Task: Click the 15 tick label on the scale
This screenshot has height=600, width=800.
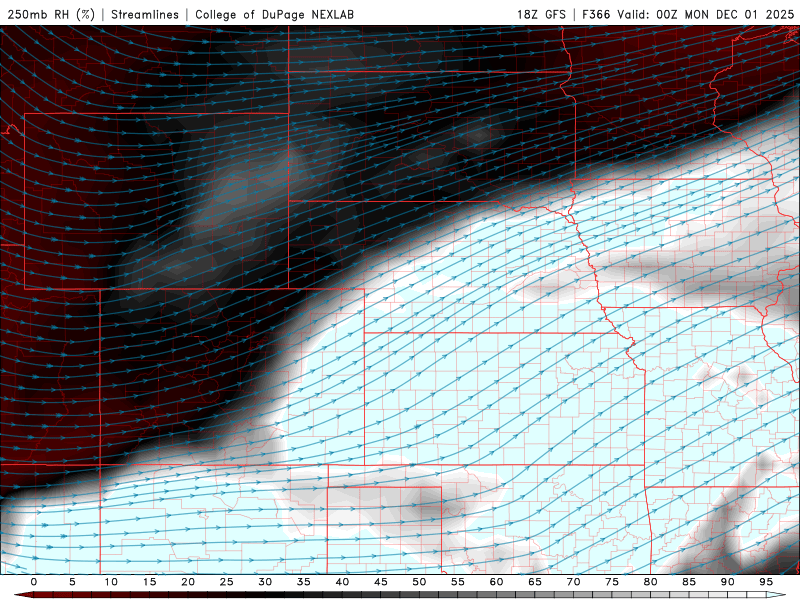Action: [x=149, y=582]
